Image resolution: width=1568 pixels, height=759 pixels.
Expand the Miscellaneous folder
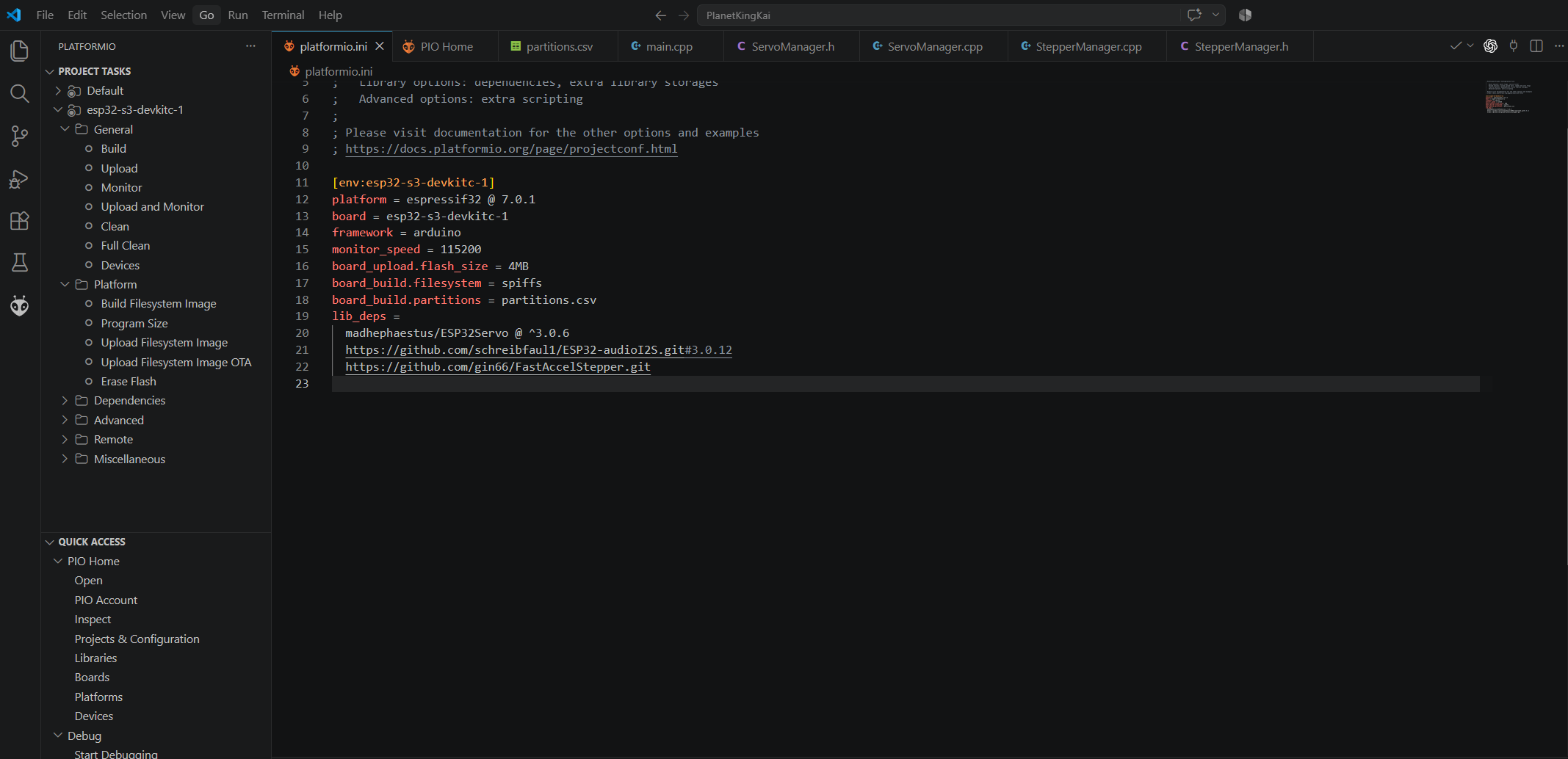coord(65,459)
